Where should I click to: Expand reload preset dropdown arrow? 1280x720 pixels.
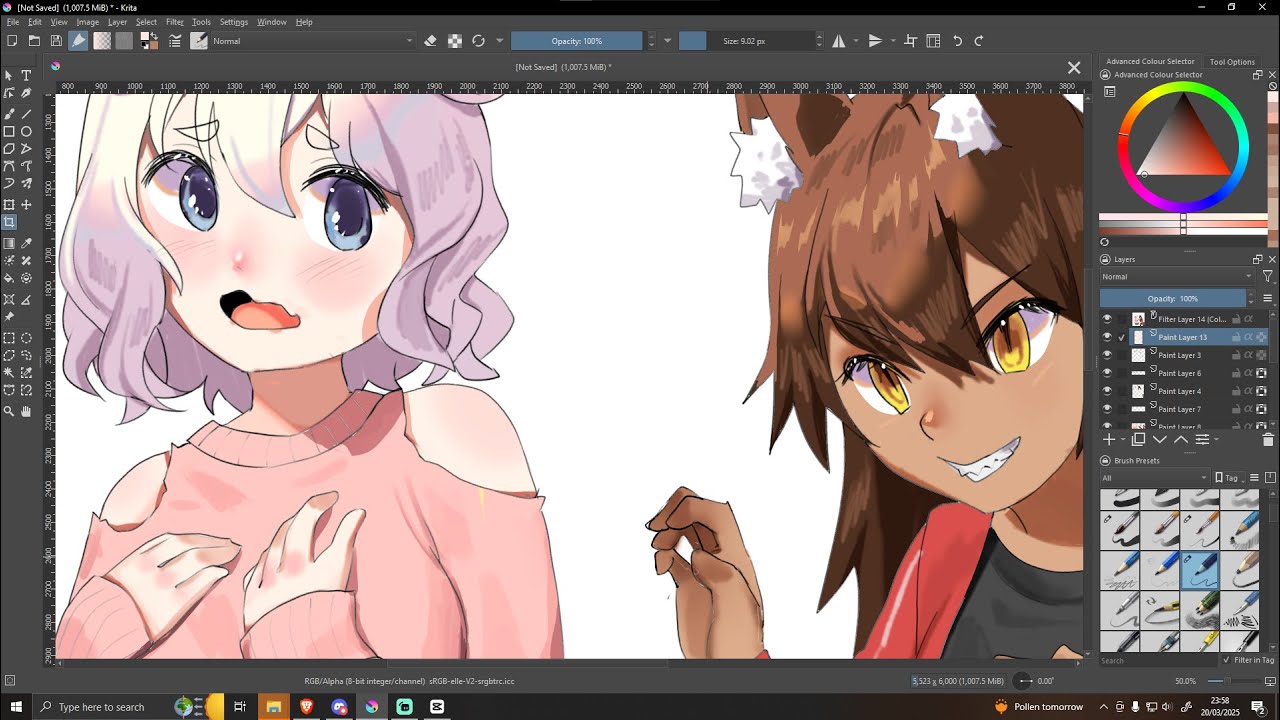point(499,41)
